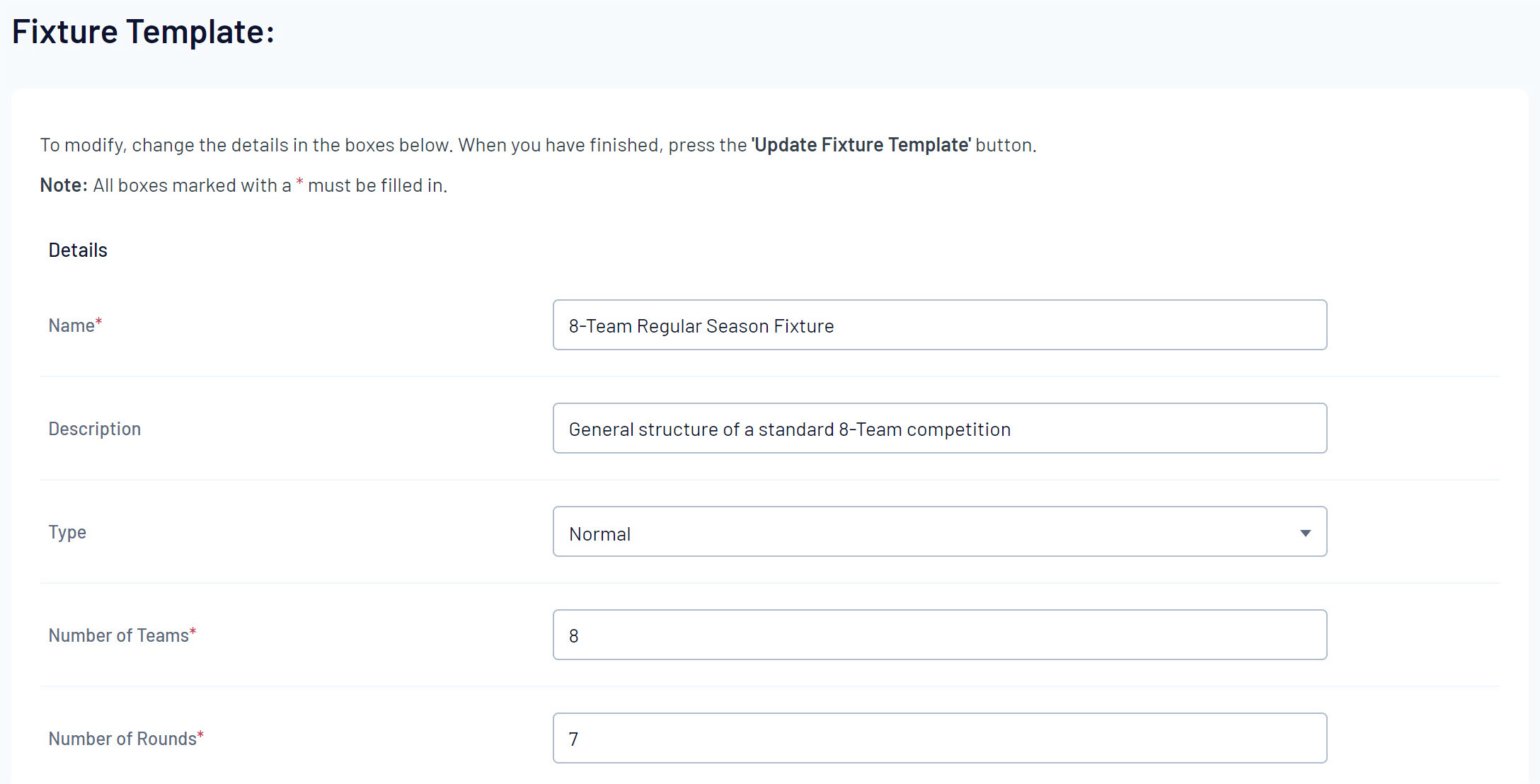Click the red asterisk in the Note line
Image resolution: width=1540 pixels, height=784 pixels.
[x=299, y=183]
